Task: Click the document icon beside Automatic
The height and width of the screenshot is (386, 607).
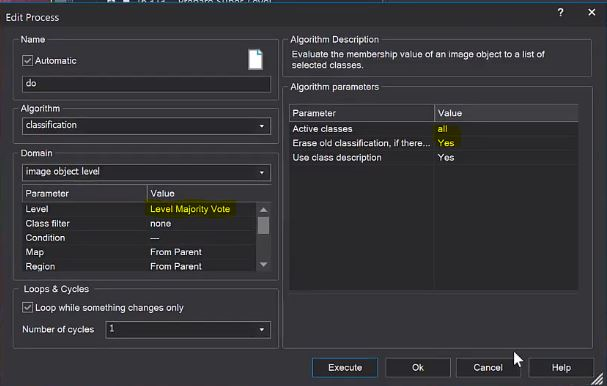Action: tap(255, 60)
